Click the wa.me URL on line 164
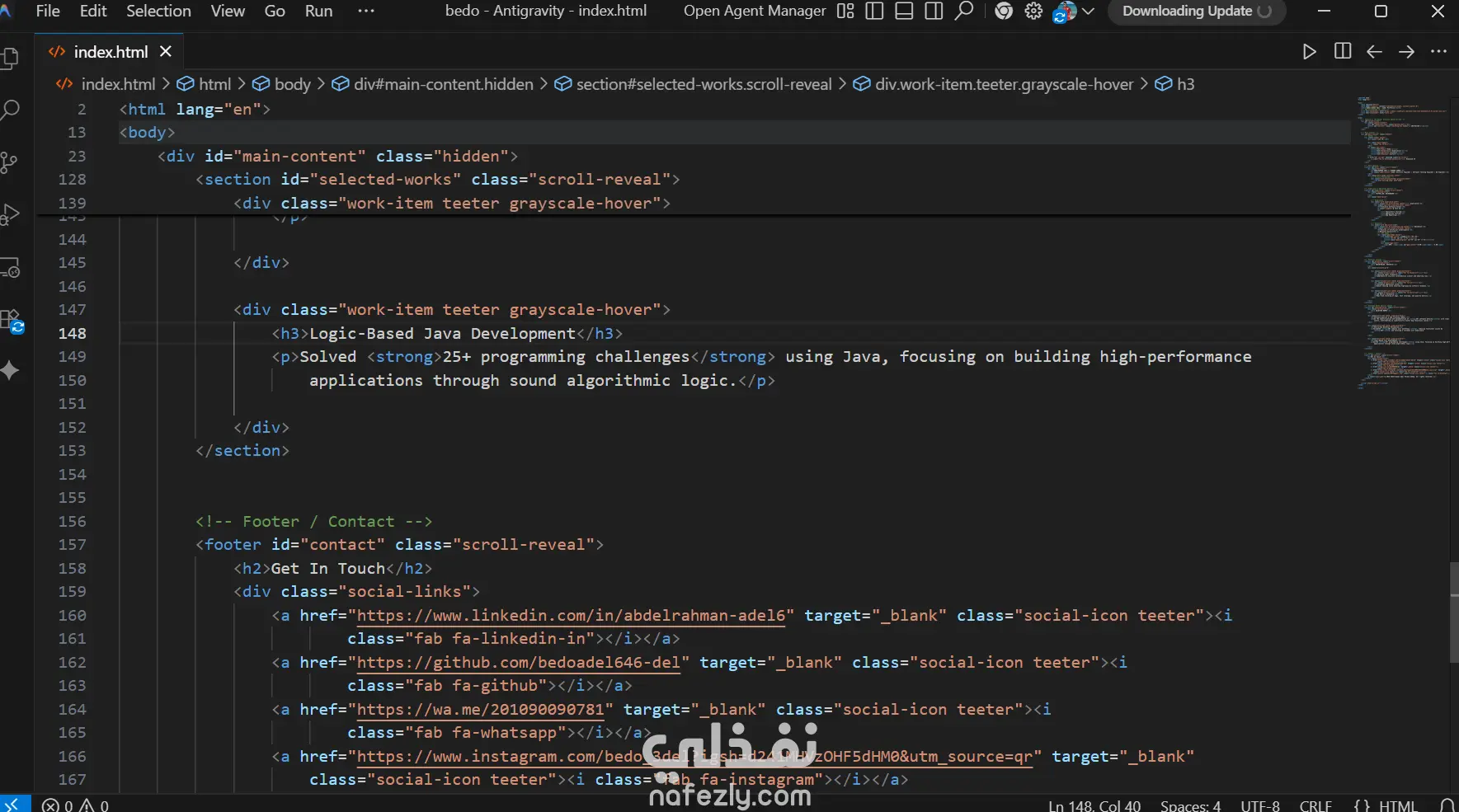The height and width of the screenshot is (812, 1459). (481, 710)
